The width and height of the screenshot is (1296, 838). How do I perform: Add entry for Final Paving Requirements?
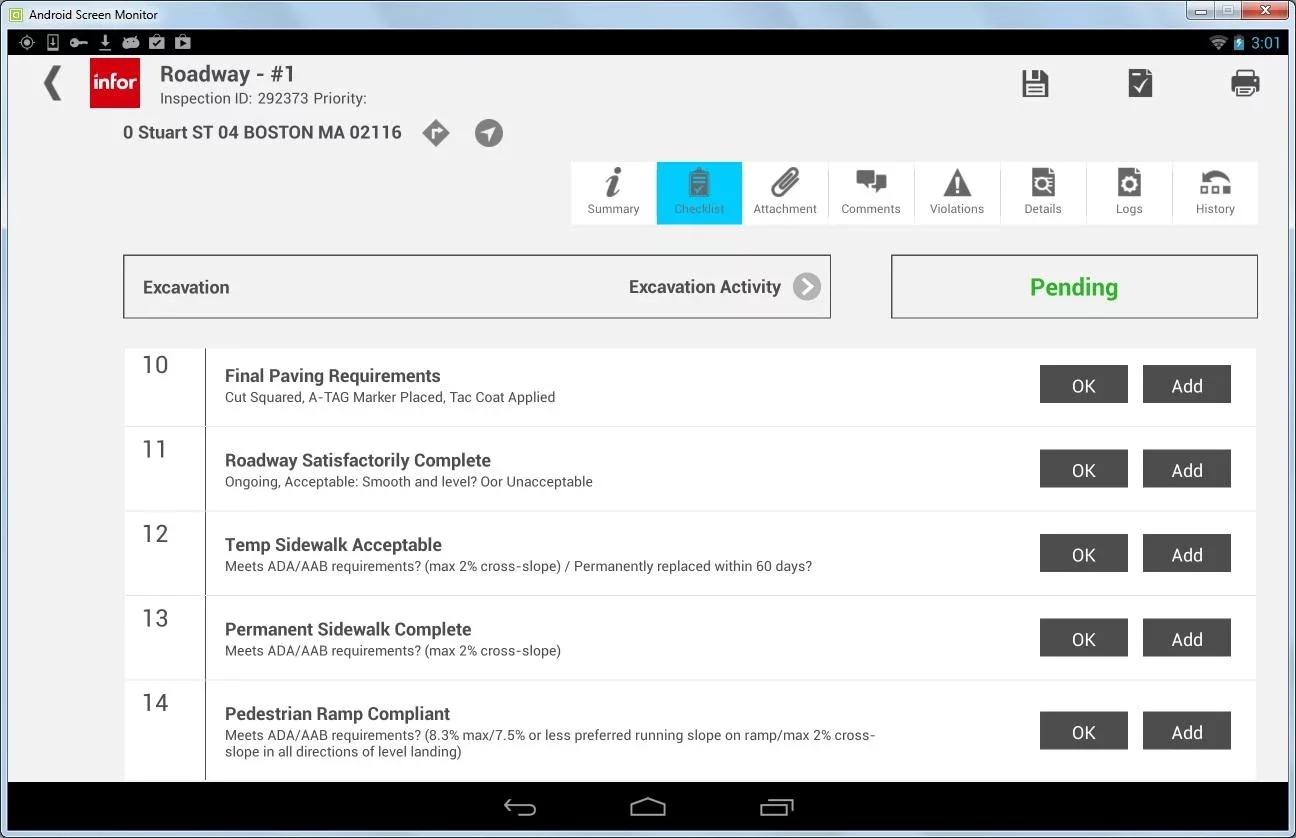point(1187,385)
